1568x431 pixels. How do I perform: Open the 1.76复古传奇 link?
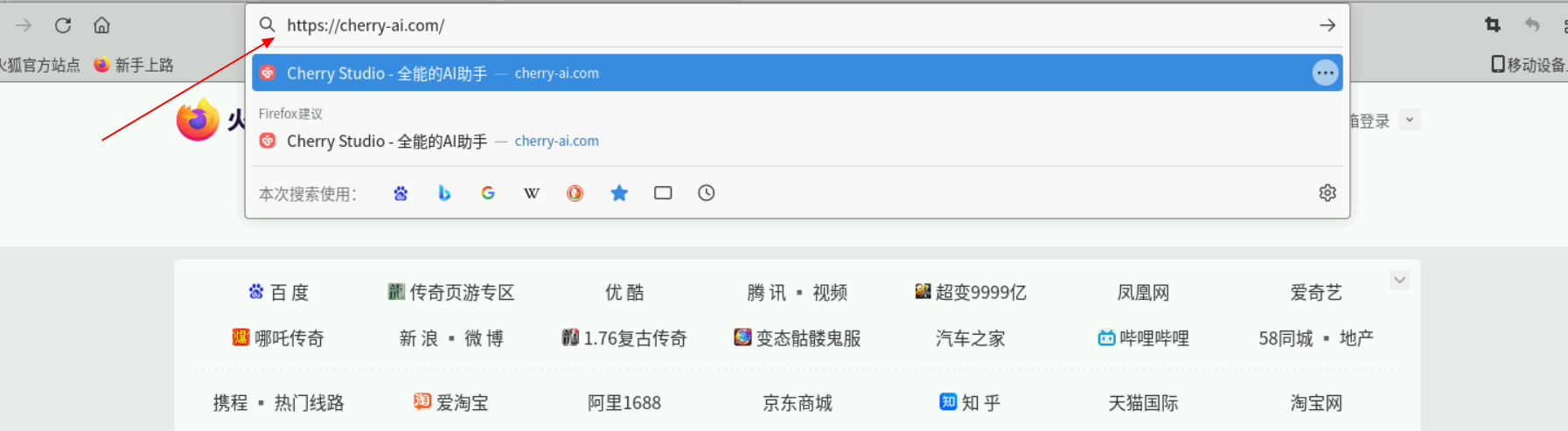tap(624, 338)
